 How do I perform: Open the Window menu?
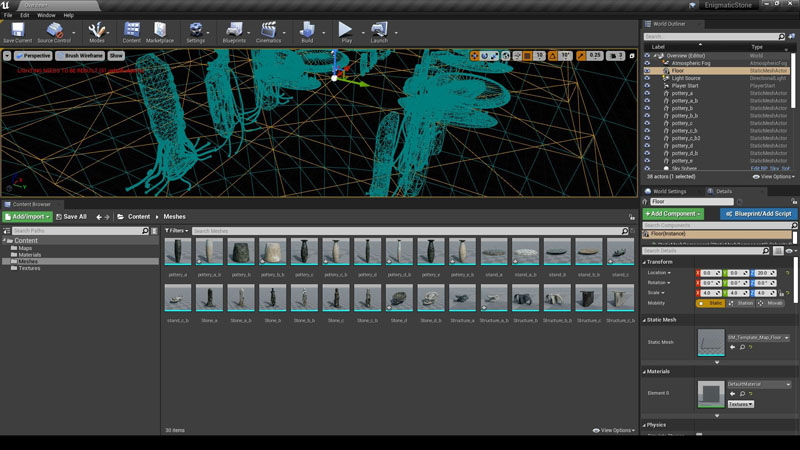(46, 16)
